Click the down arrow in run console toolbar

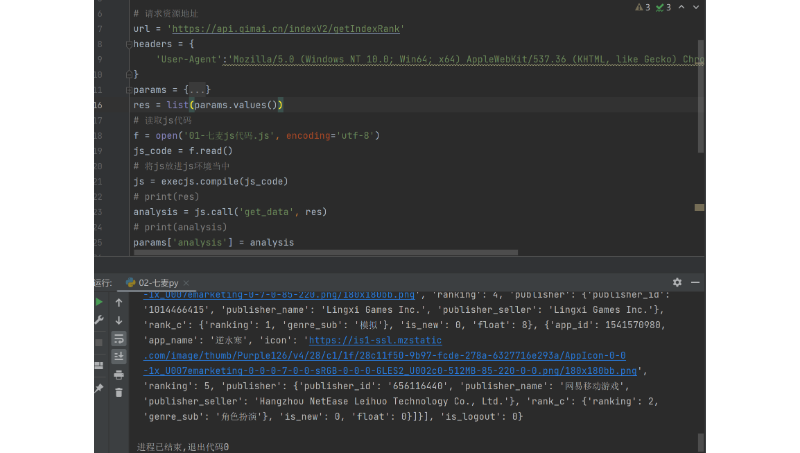[119, 320]
